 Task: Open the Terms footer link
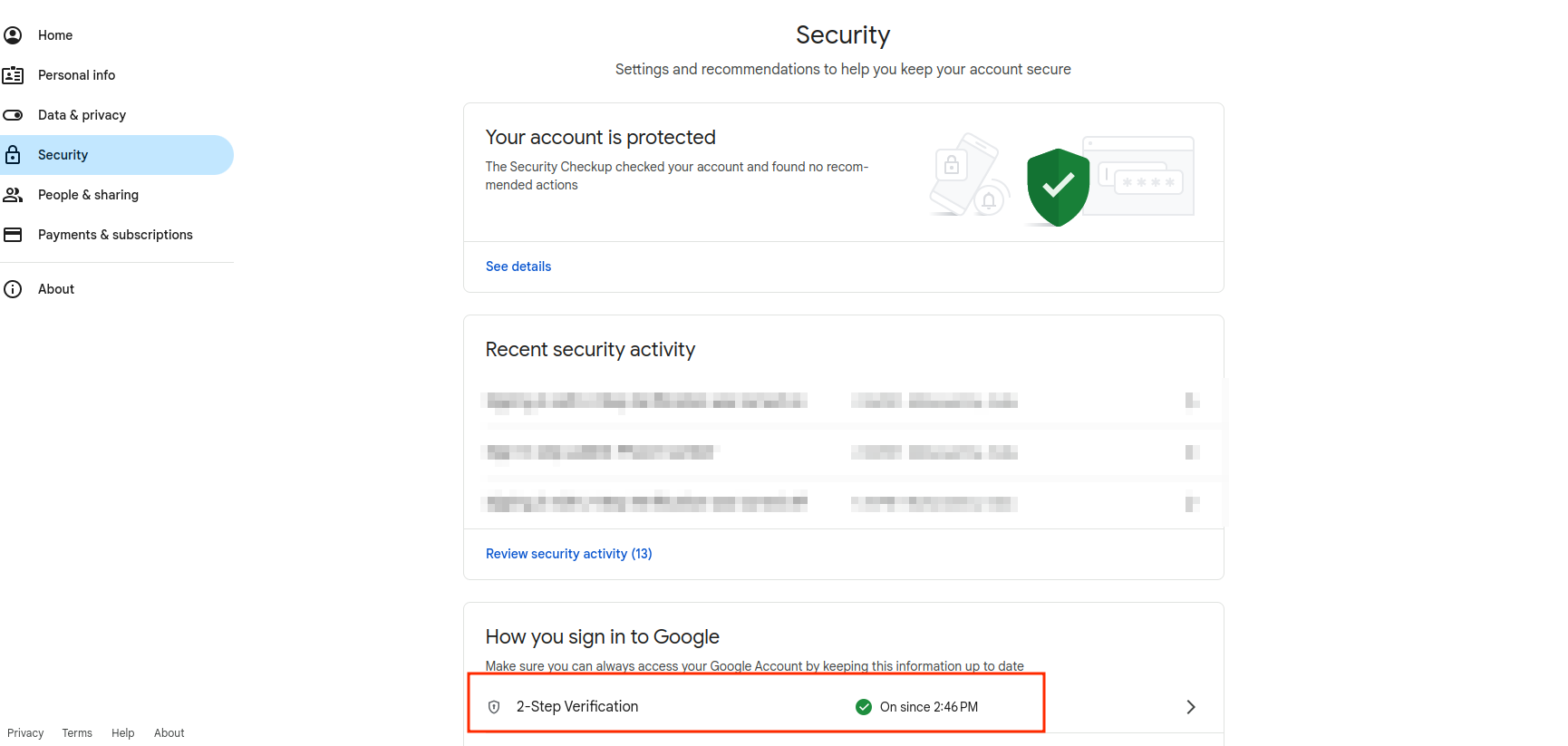click(77, 733)
